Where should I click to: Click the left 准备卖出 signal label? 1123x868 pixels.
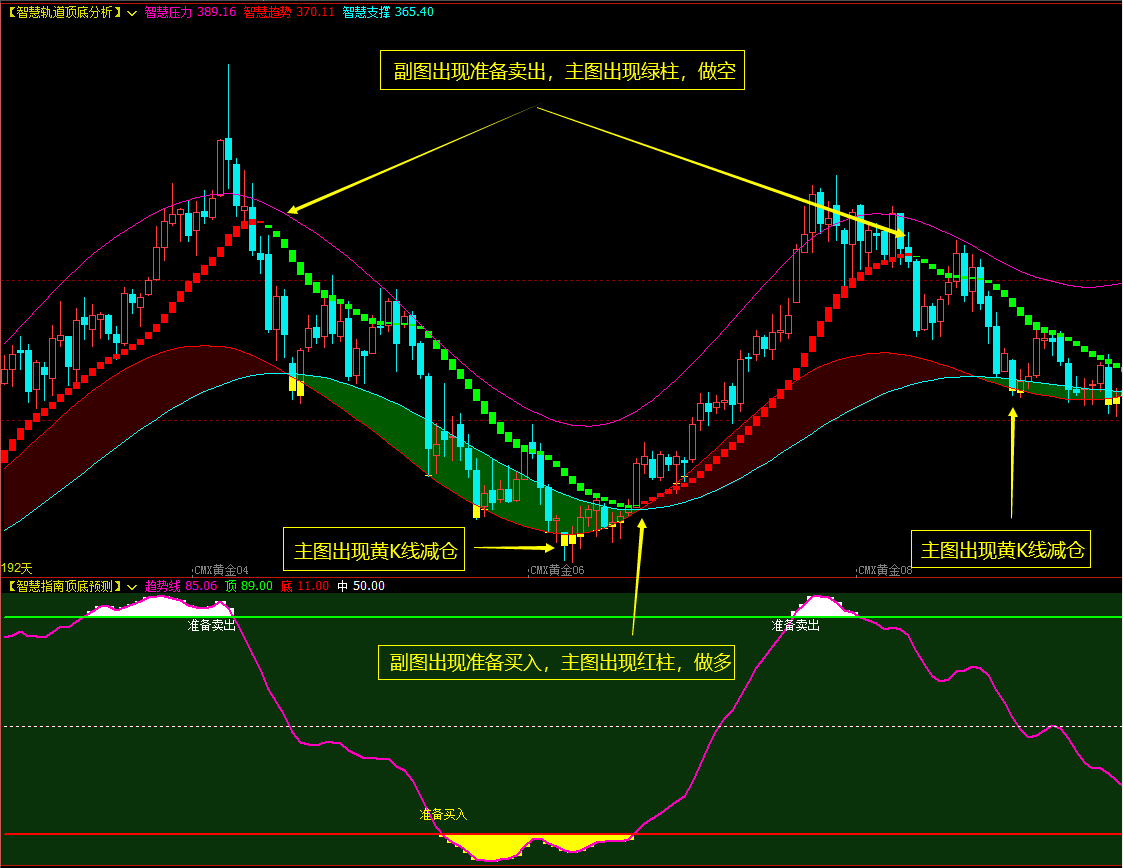point(212,625)
